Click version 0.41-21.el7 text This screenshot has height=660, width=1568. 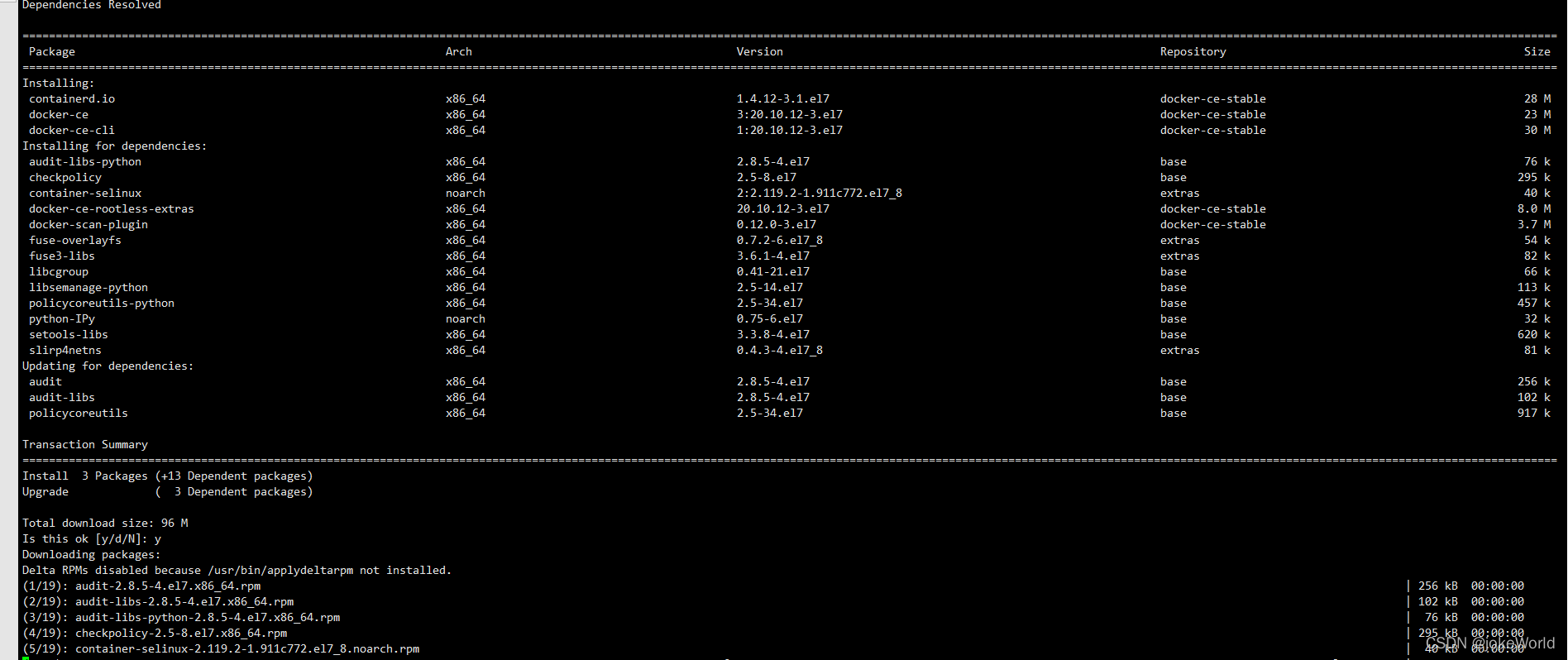[x=773, y=271]
